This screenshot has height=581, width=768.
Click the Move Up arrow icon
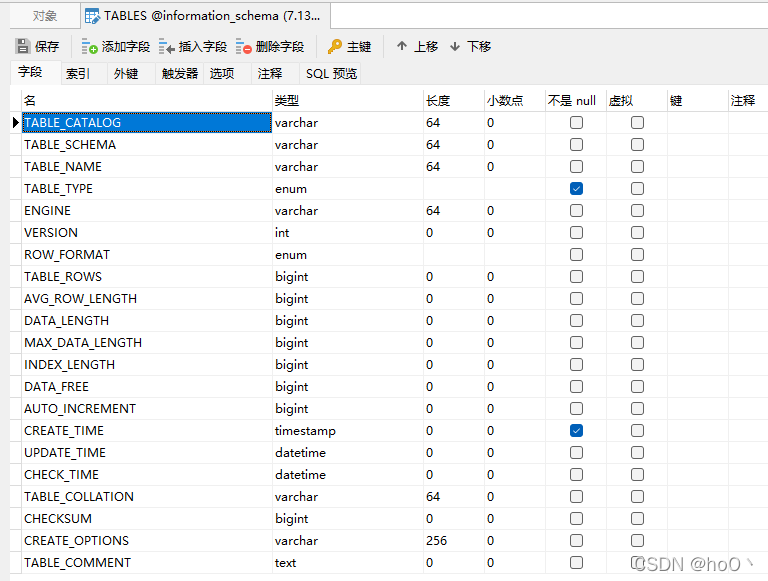pyautogui.click(x=402, y=46)
